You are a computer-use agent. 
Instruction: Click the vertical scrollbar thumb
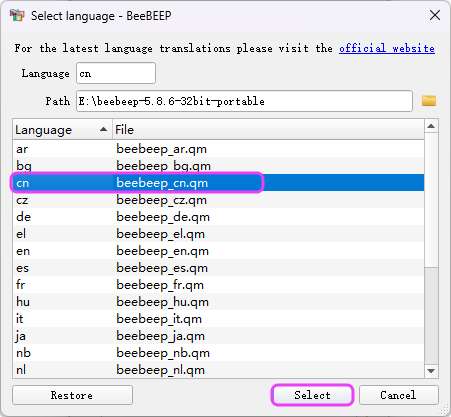431,200
